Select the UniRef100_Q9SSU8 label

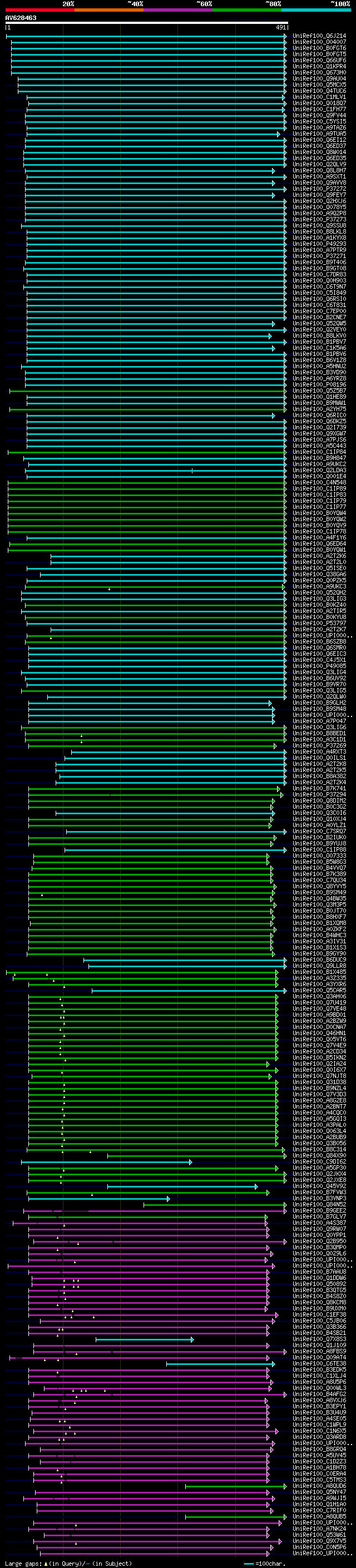click(x=319, y=226)
